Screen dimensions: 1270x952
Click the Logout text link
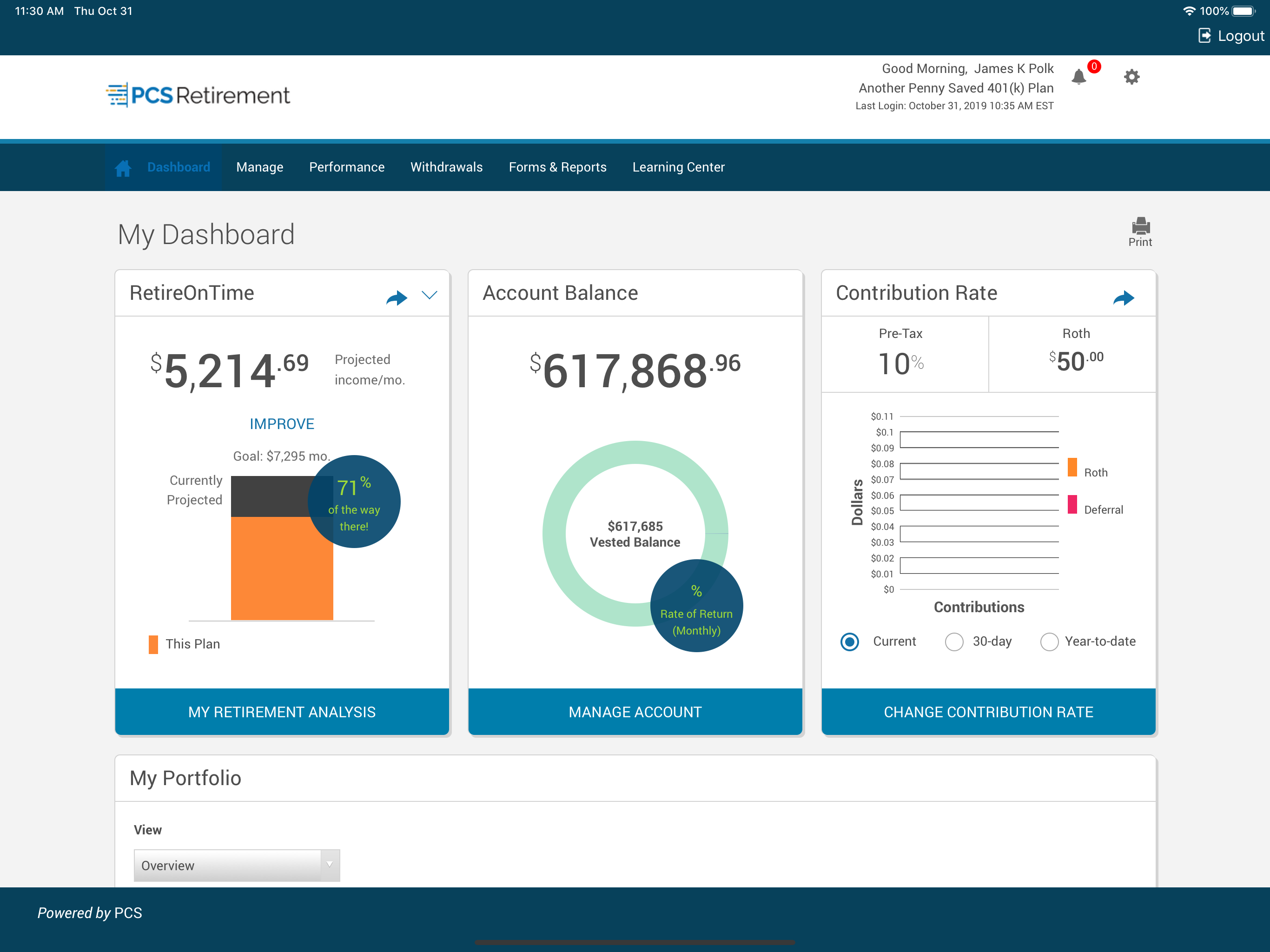pyautogui.click(x=1241, y=36)
